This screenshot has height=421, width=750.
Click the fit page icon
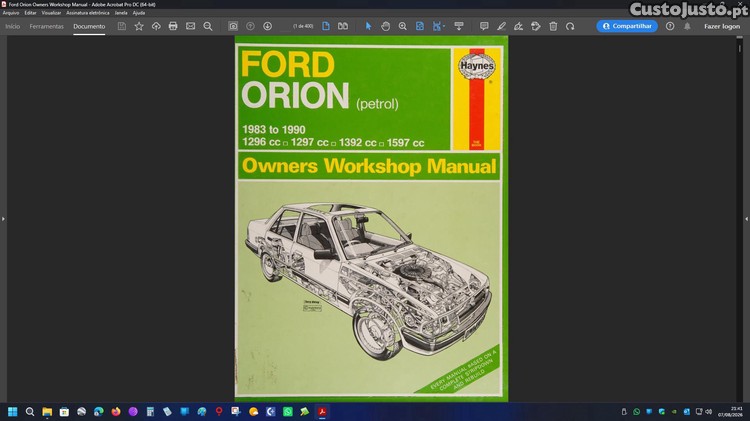[419, 26]
